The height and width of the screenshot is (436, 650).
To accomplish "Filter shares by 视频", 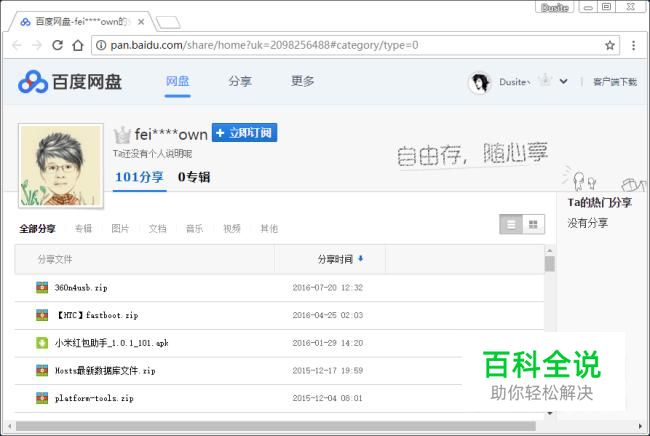I will pos(232,229).
